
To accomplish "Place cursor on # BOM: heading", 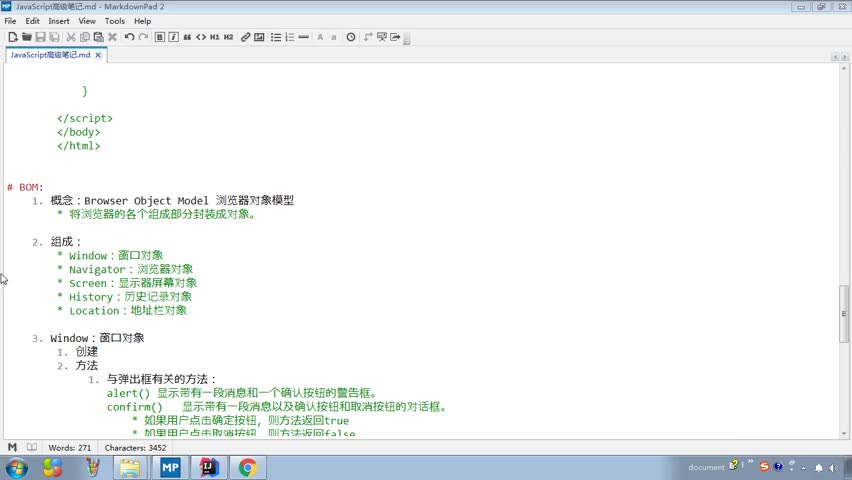I will (x=25, y=187).
